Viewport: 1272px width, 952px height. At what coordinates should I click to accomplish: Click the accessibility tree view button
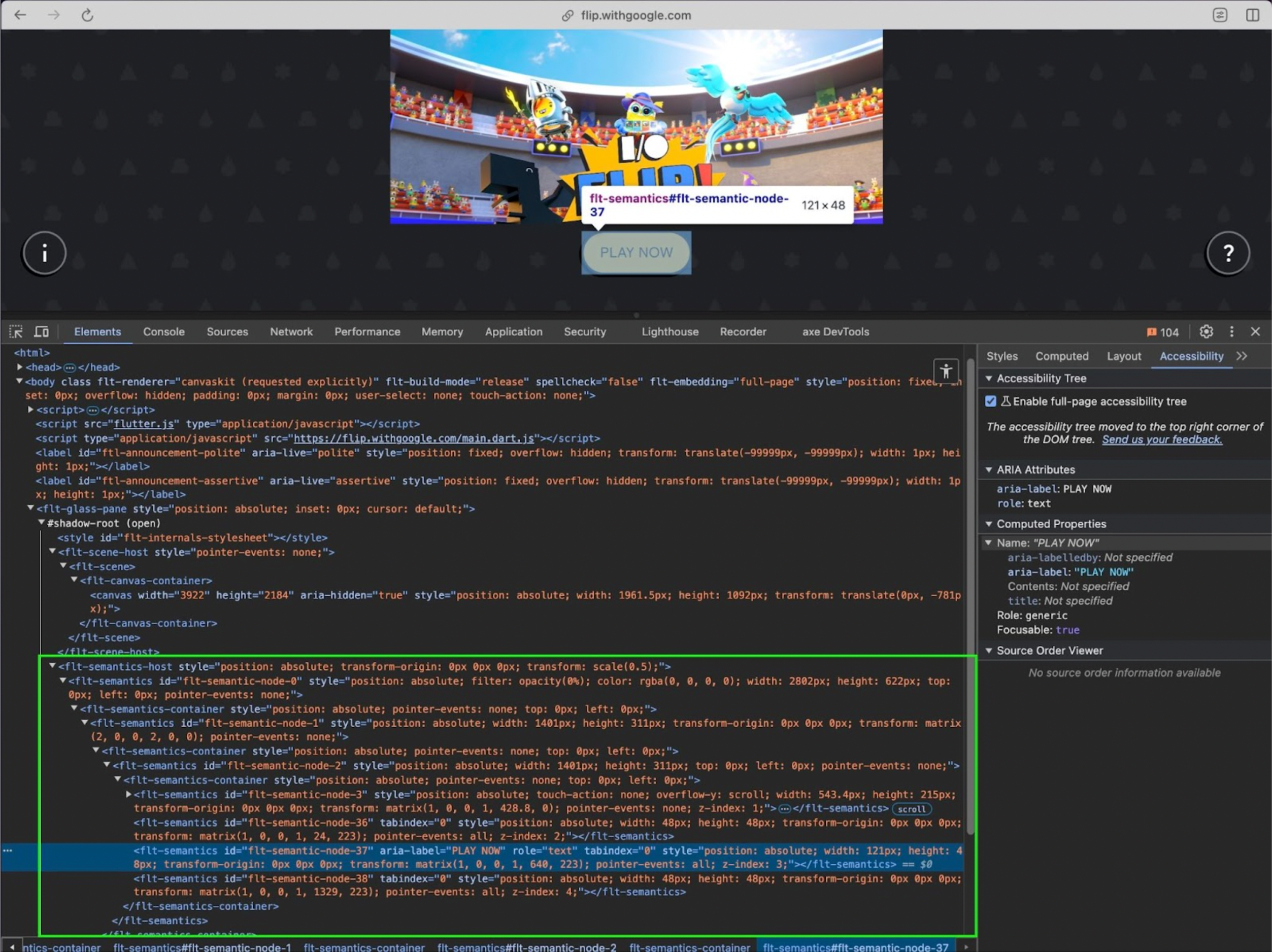946,371
